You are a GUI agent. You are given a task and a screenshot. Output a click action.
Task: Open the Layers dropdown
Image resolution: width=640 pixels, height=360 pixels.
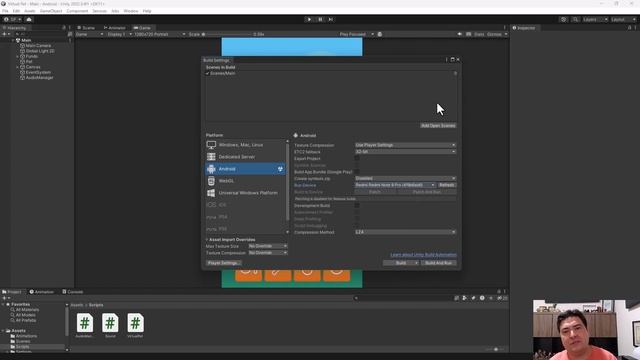(x=595, y=19)
